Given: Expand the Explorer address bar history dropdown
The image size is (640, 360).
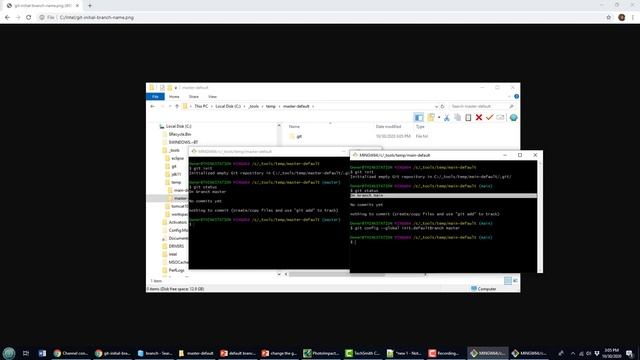Looking at the screenshot, I should pyautogui.click(x=436, y=107).
